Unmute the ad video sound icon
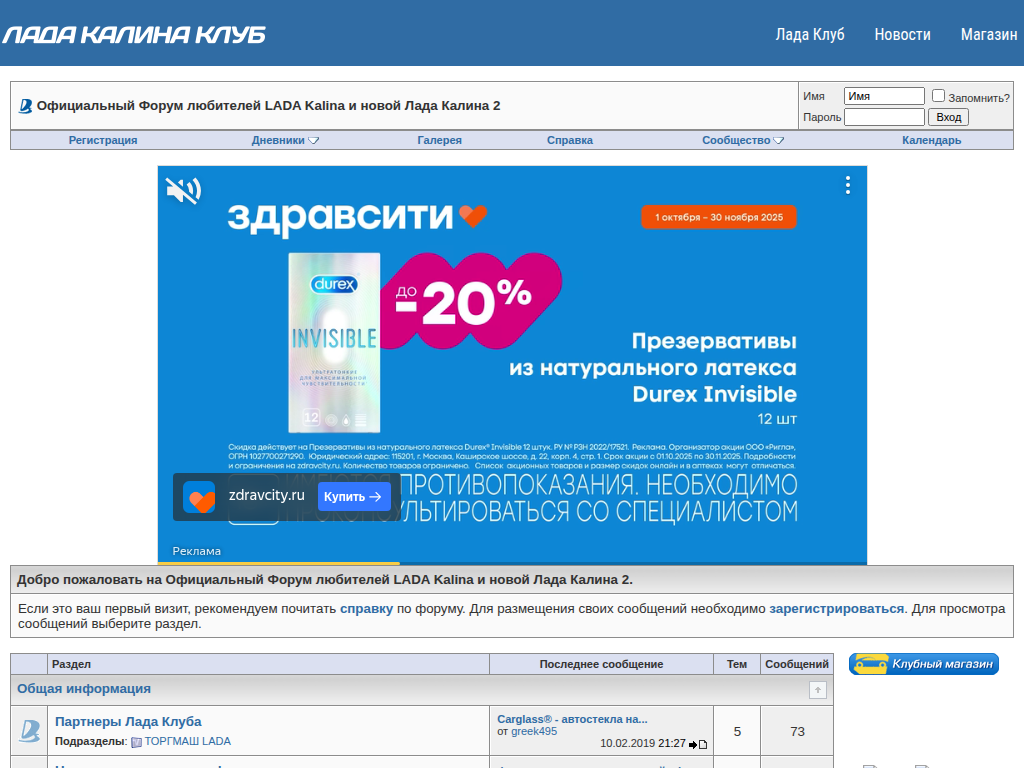Screen dimensions: 1024x768 click(x=184, y=191)
